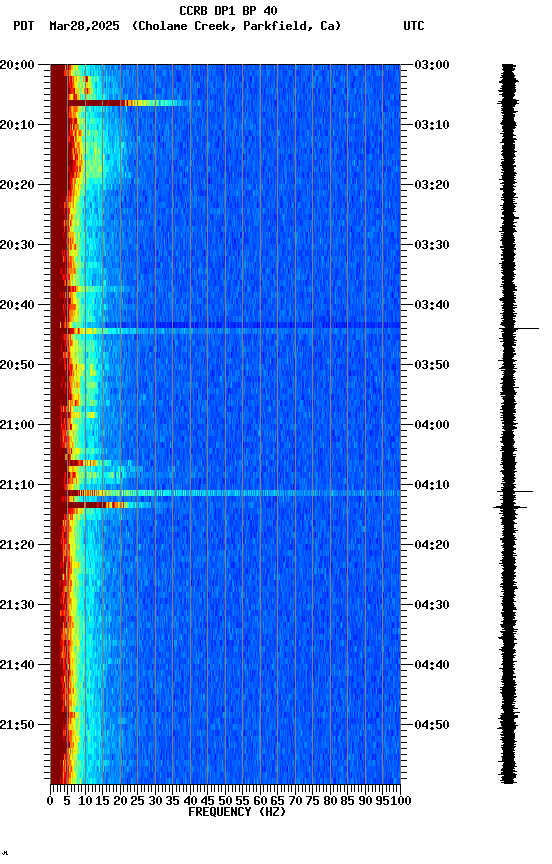Click the 03:20 UTC time label
This screenshot has width=552, height=864.
432,185
